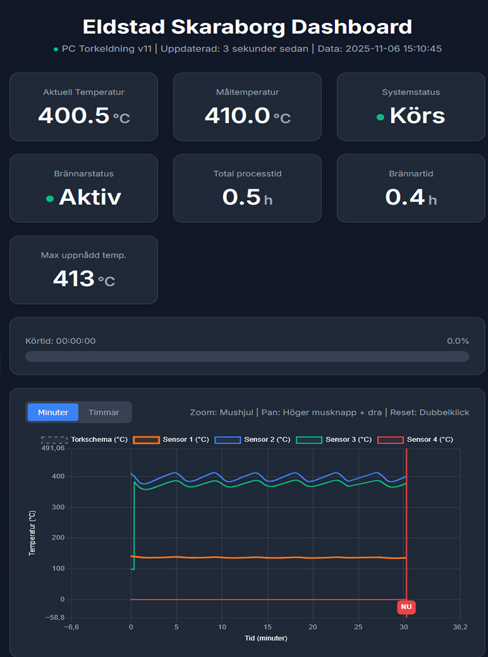Click the Körtid progress bar
The height and width of the screenshot is (657, 488).
click(x=247, y=357)
